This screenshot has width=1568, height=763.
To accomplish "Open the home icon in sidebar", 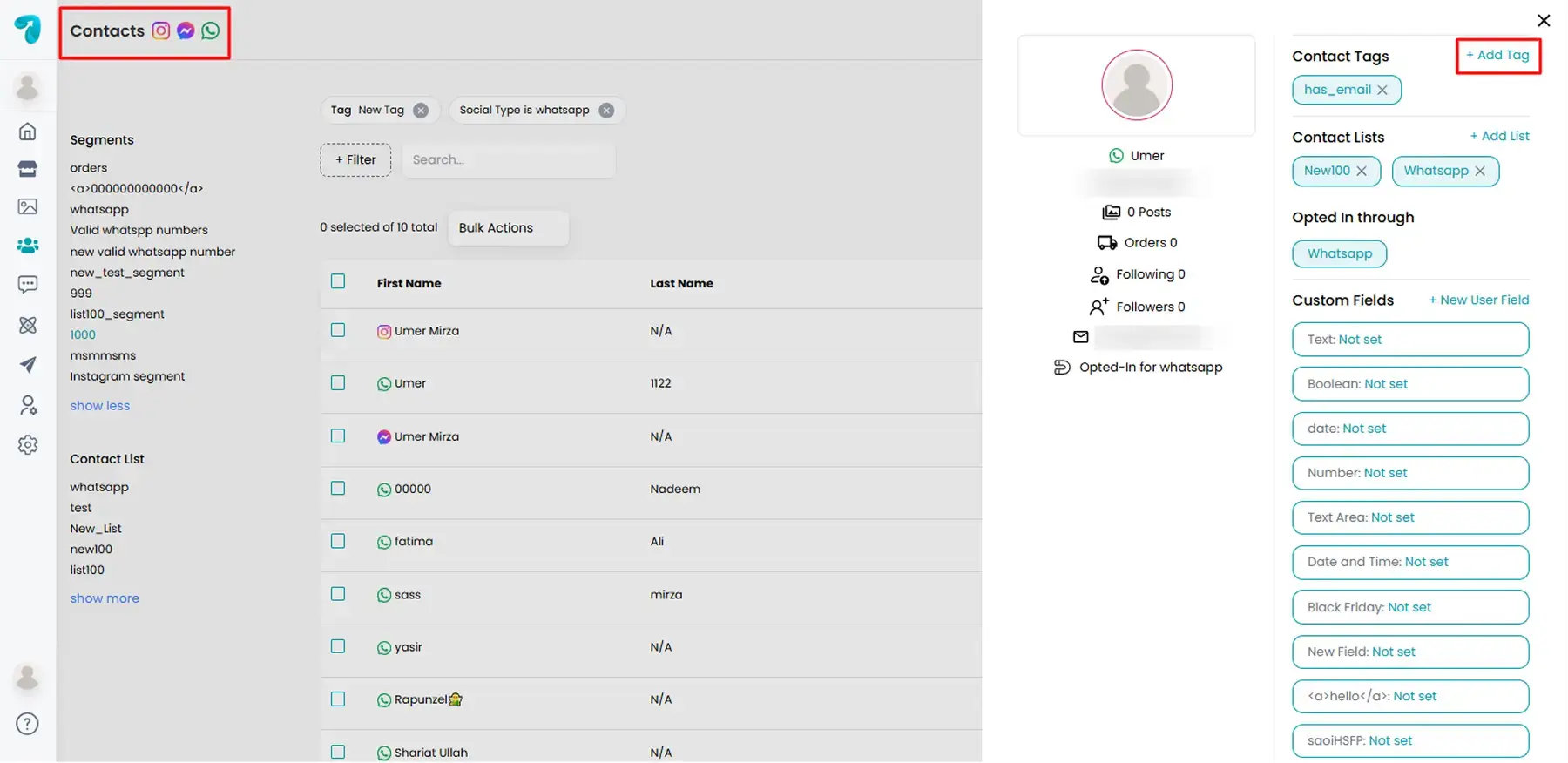I will tap(28, 132).
